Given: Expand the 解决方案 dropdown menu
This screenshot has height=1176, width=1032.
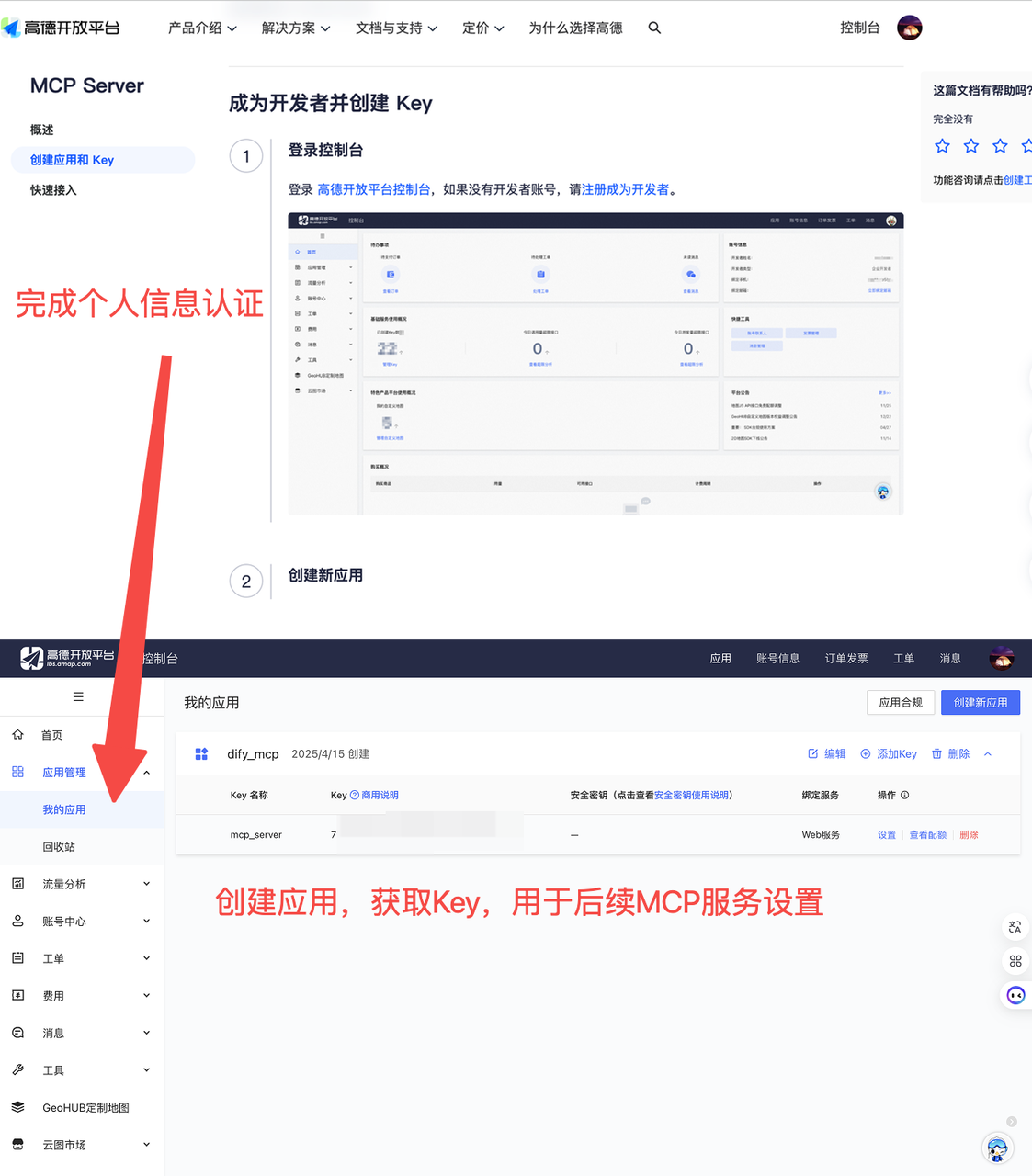Looking at the screenshot, I should pyautogui.click(x=296, y=28).
